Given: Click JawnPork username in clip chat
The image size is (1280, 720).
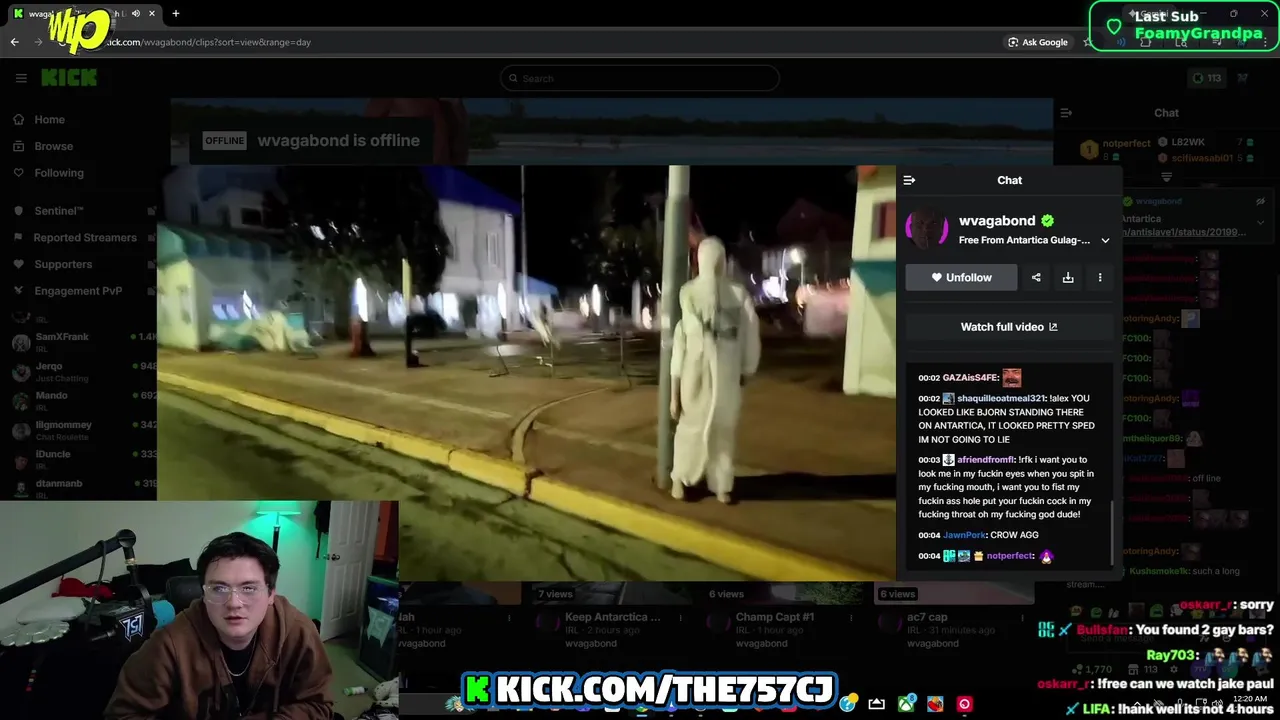Looking at the screenshot, I should (964, 535).
